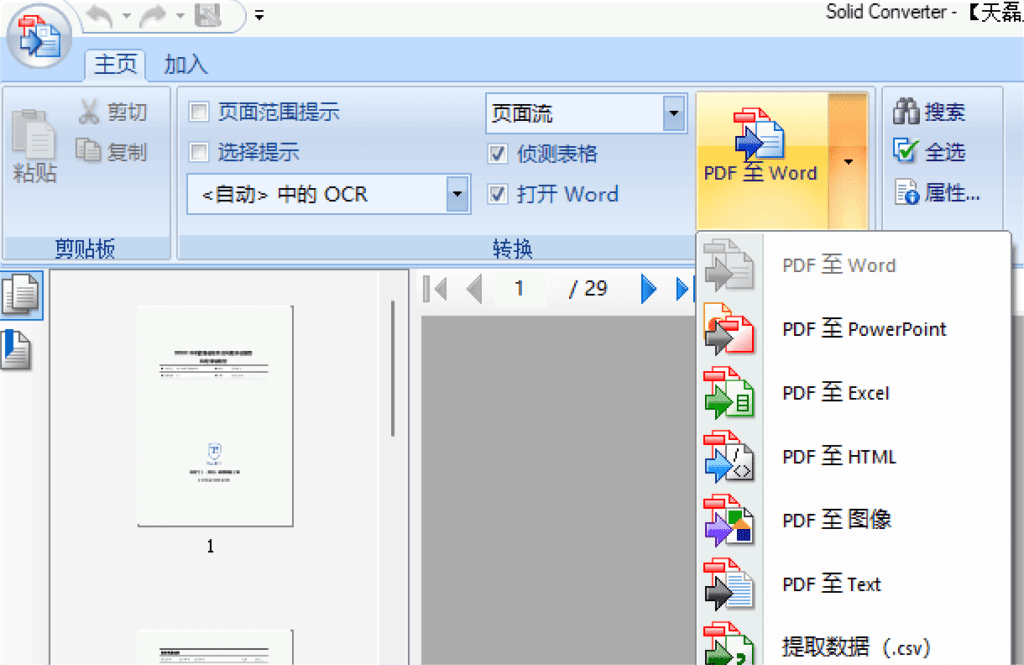Click the 剪切 scissors button

pos(112,112)
